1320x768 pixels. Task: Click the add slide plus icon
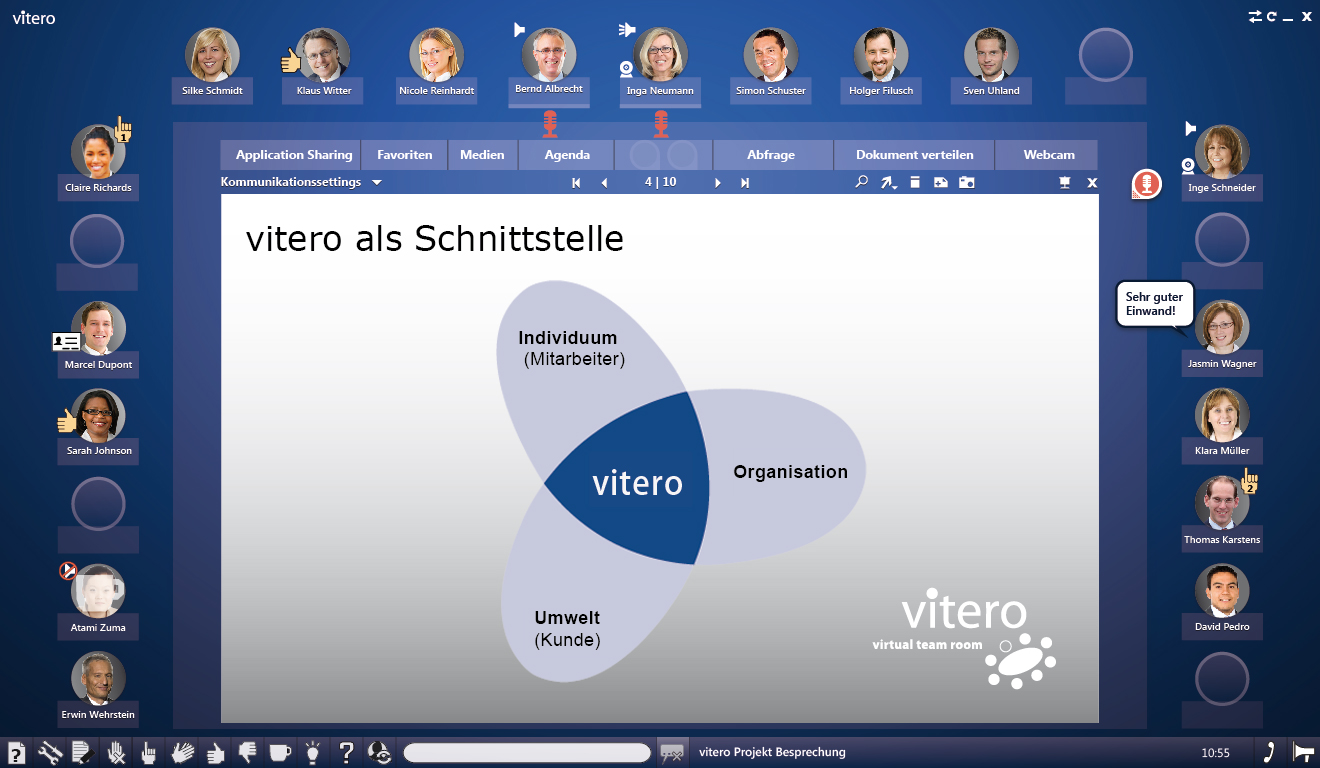coord(940,182)
